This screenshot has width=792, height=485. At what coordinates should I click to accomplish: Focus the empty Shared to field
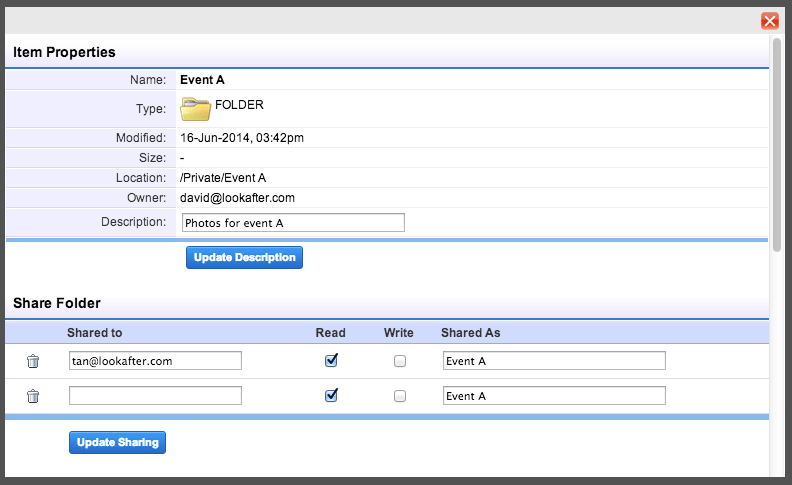[155, 396]
